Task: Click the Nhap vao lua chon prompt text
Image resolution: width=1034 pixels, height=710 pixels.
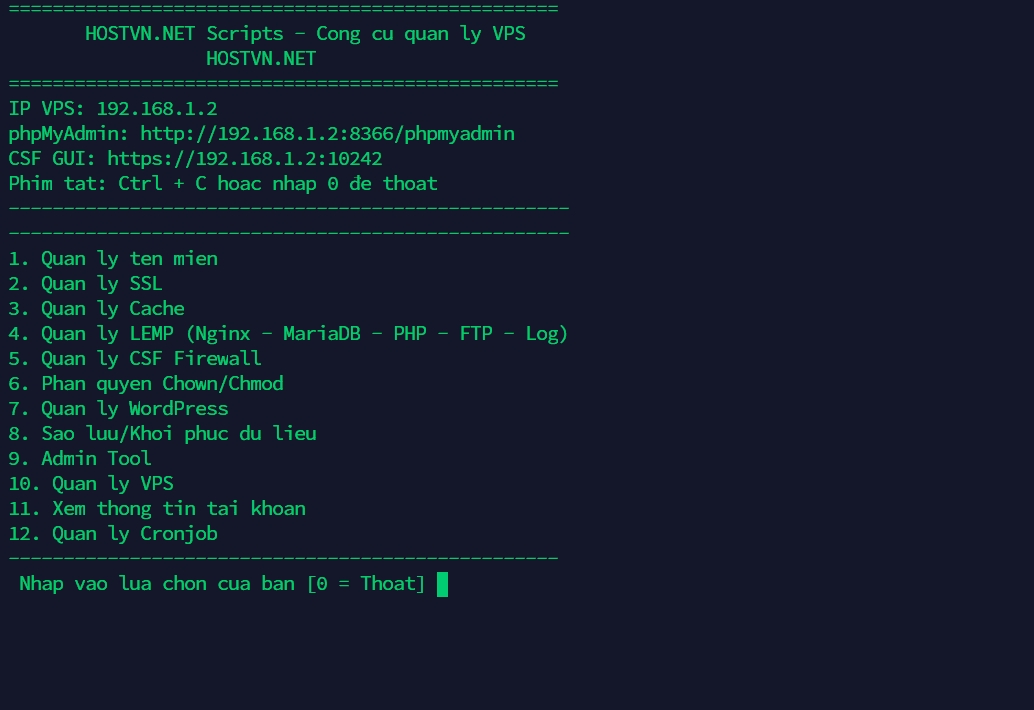Action: coord(222,584)
